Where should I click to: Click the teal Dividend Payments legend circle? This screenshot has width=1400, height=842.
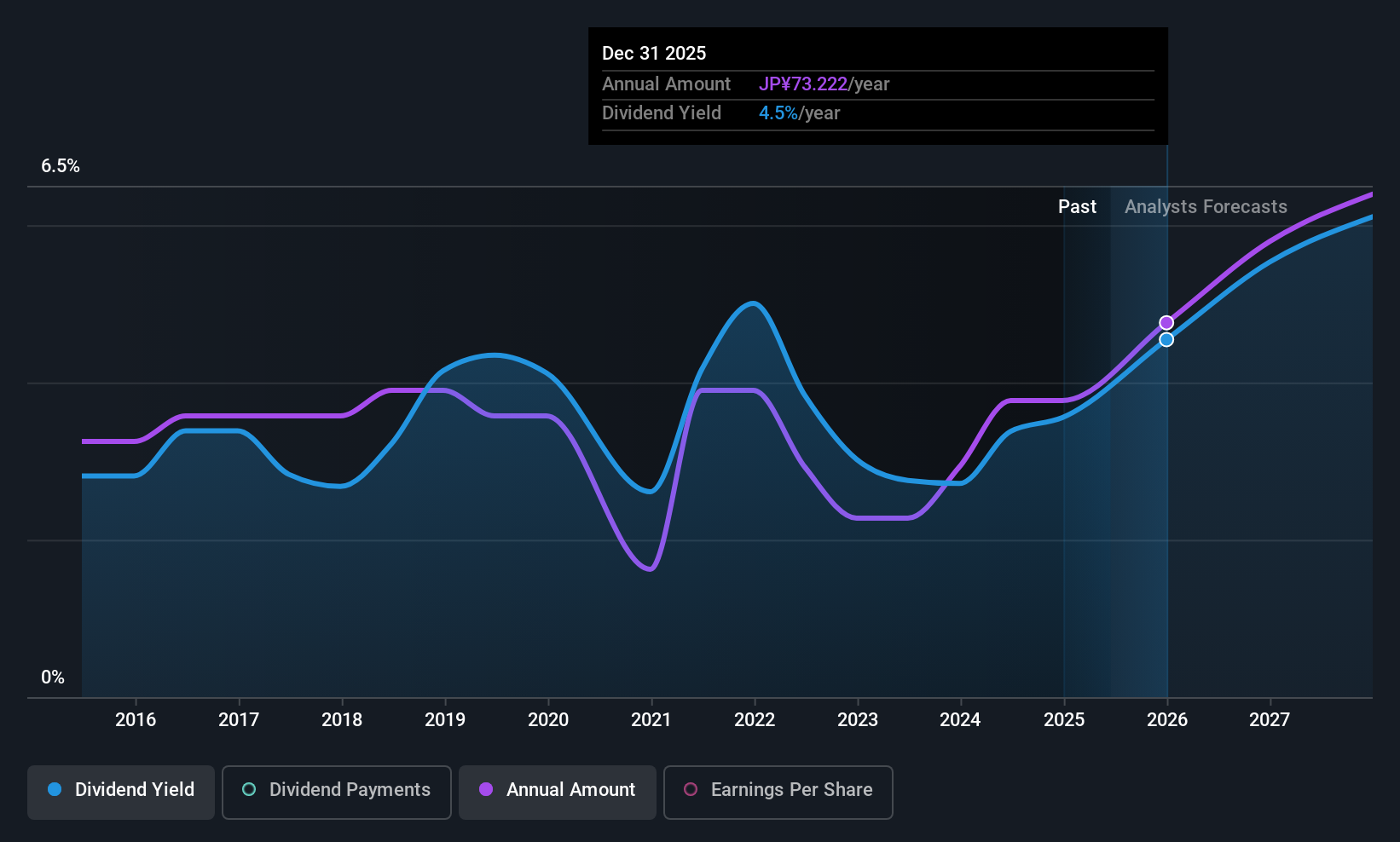click(x=249, y=789)
